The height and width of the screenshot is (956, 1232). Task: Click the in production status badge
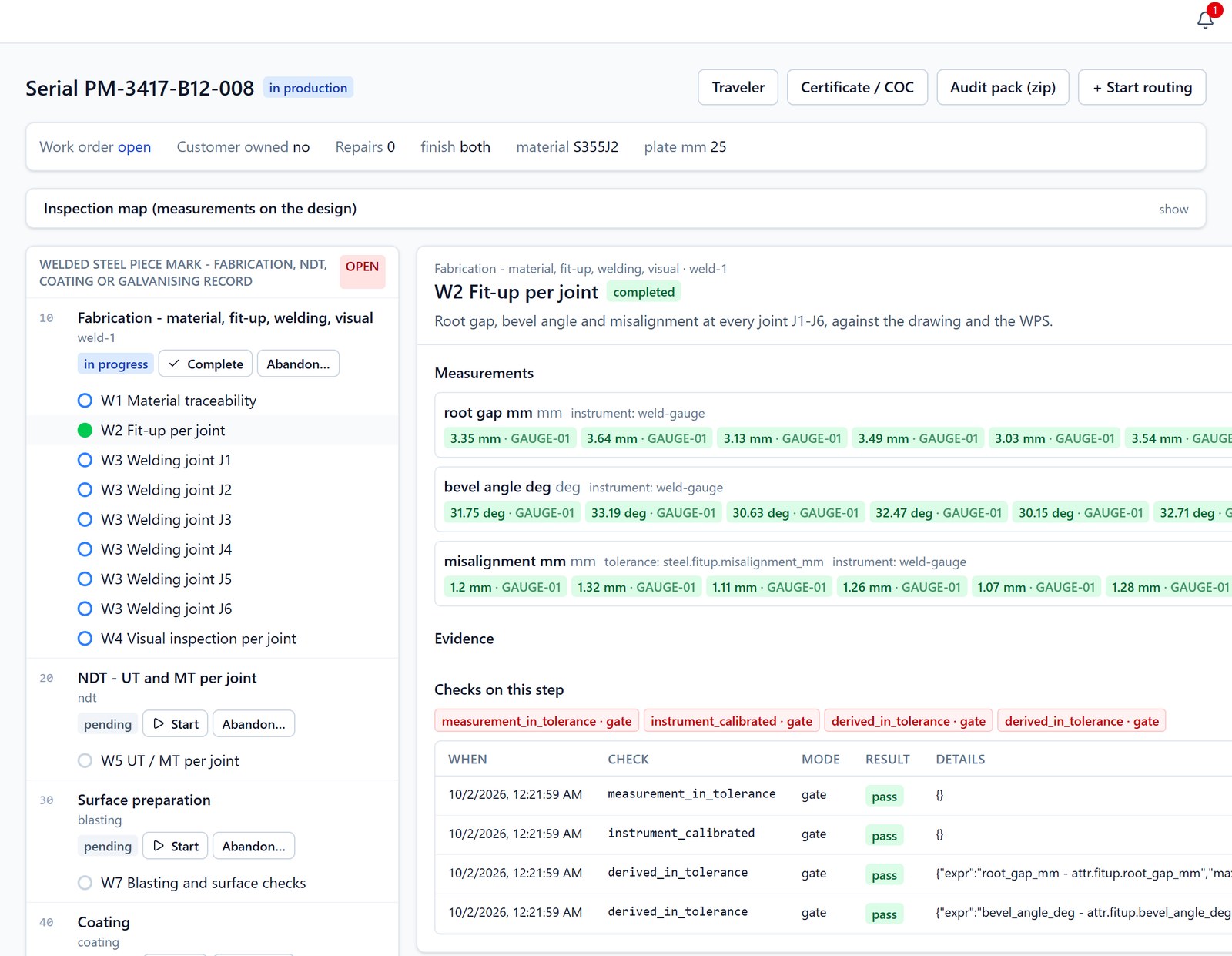click(x=308, y=88)
